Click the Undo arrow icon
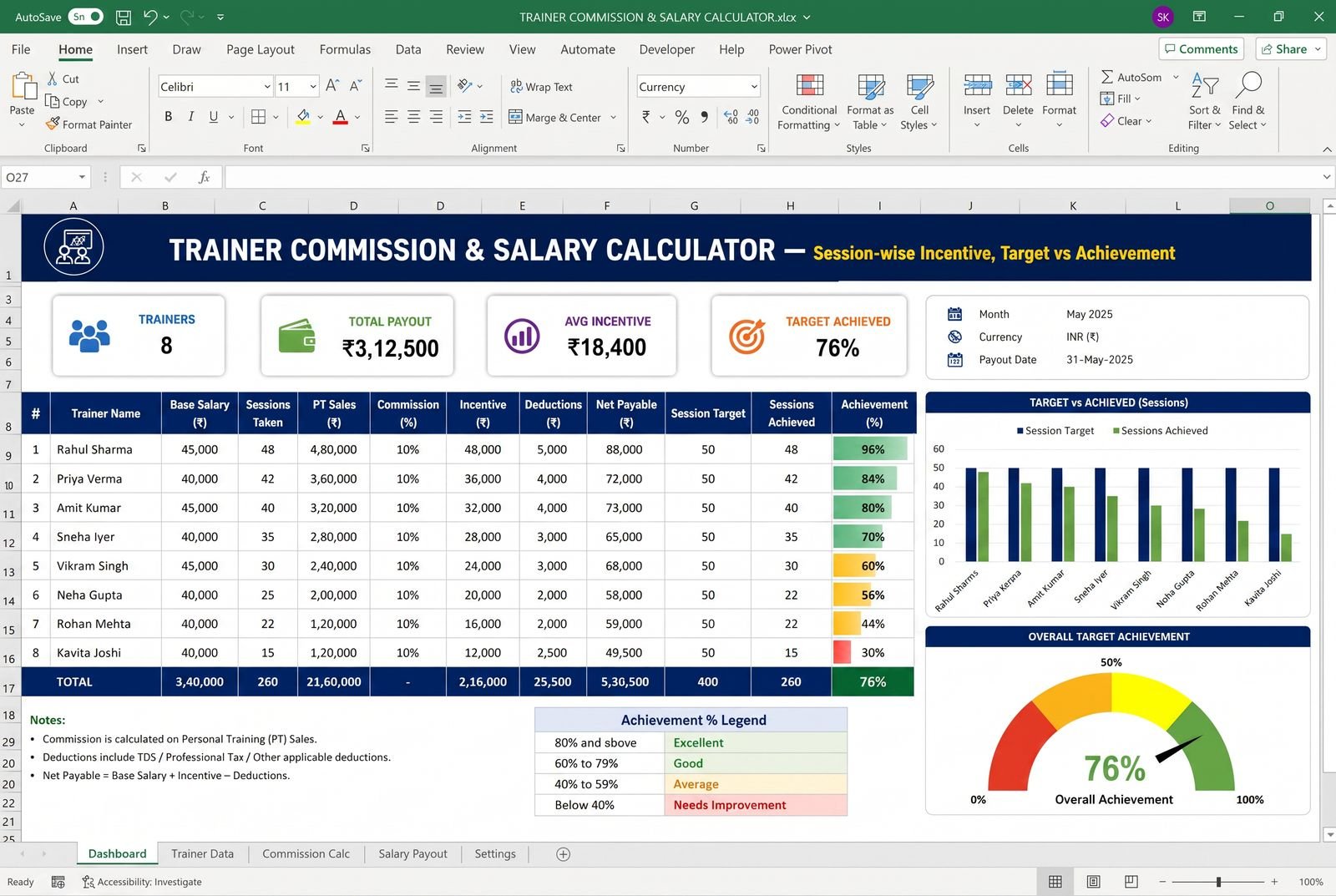The height and width of the screenshot is (896, 1336). pos(150,17)
